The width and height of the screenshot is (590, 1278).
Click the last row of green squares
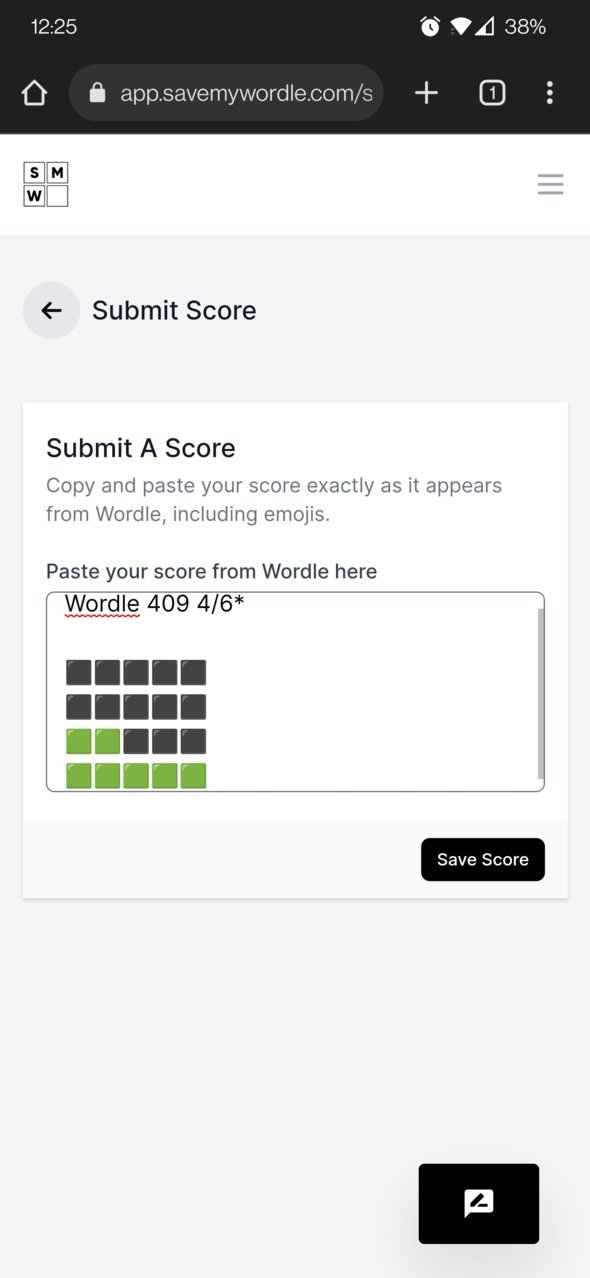[136, 776]
